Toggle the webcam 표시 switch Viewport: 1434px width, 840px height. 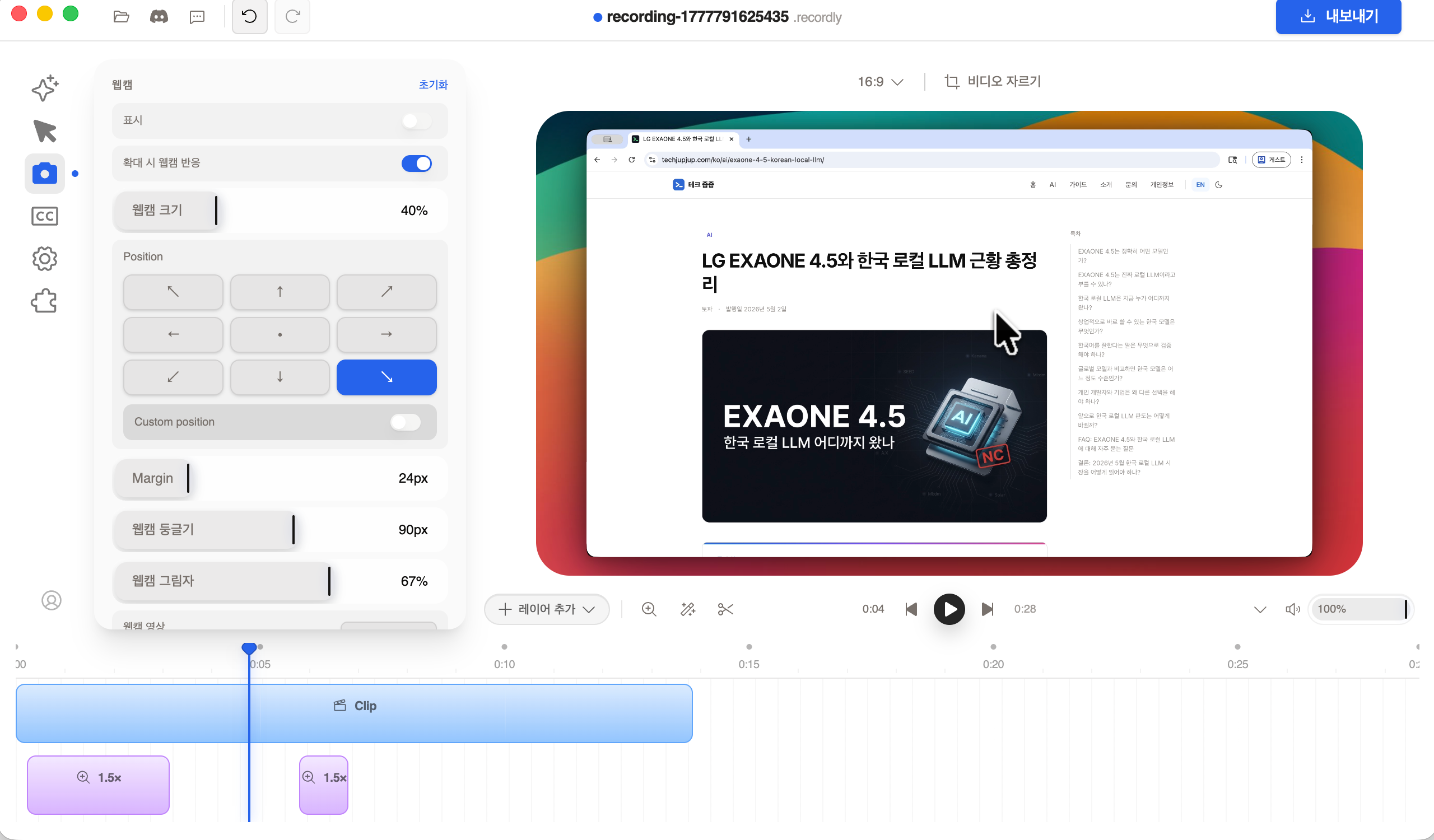coord(417,120)
